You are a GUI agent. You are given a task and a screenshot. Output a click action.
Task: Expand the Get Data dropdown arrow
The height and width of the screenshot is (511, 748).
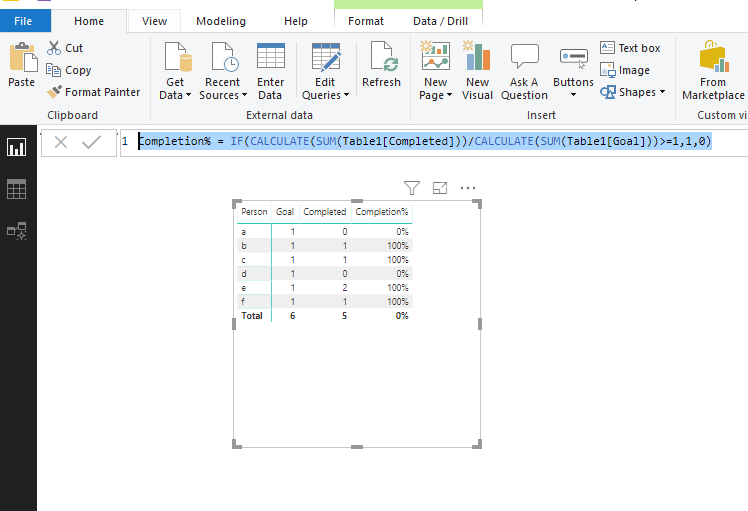[188, 95]
